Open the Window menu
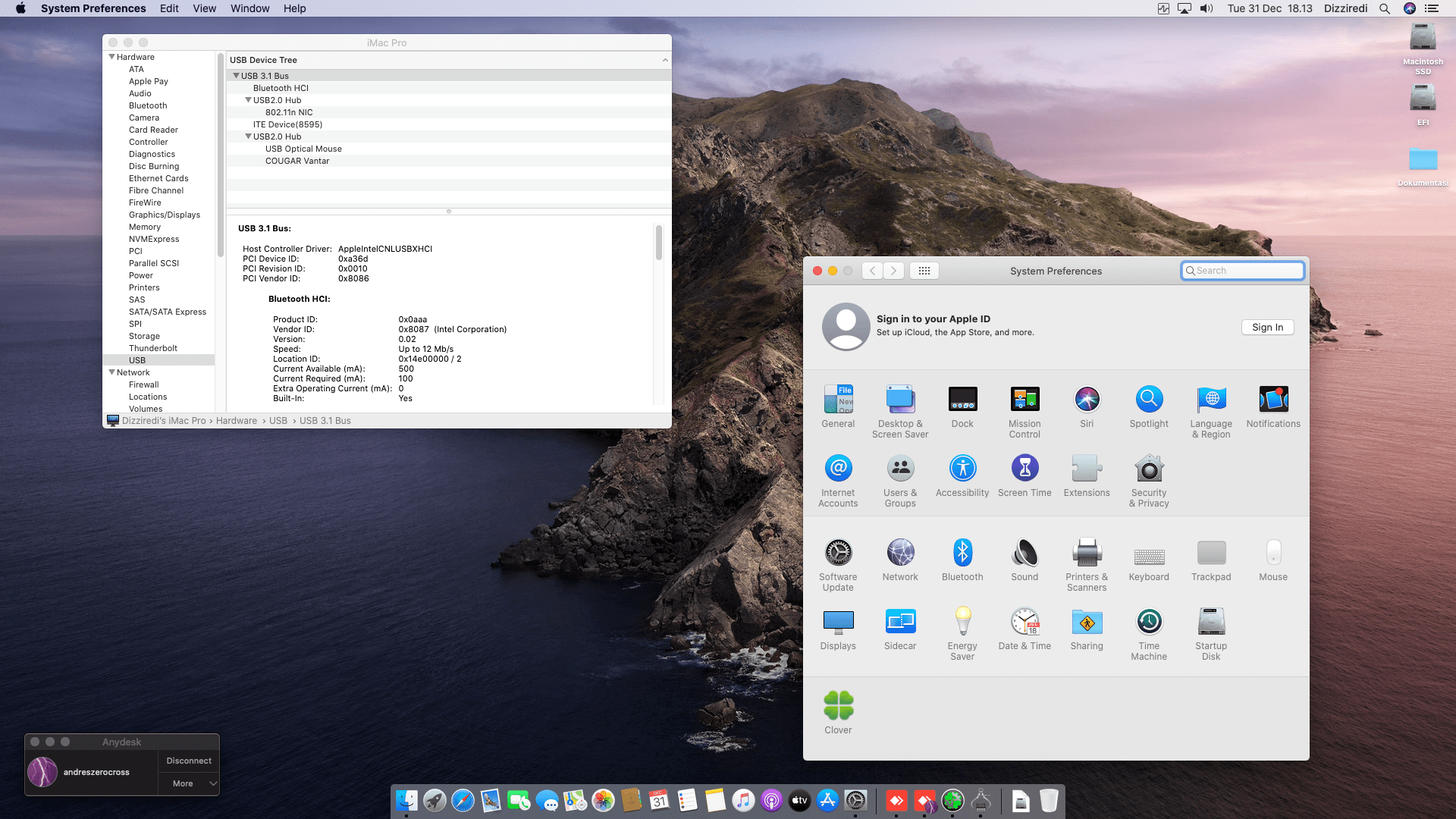The height and width of the screenshot is (819, 1456). click(249, 8)
